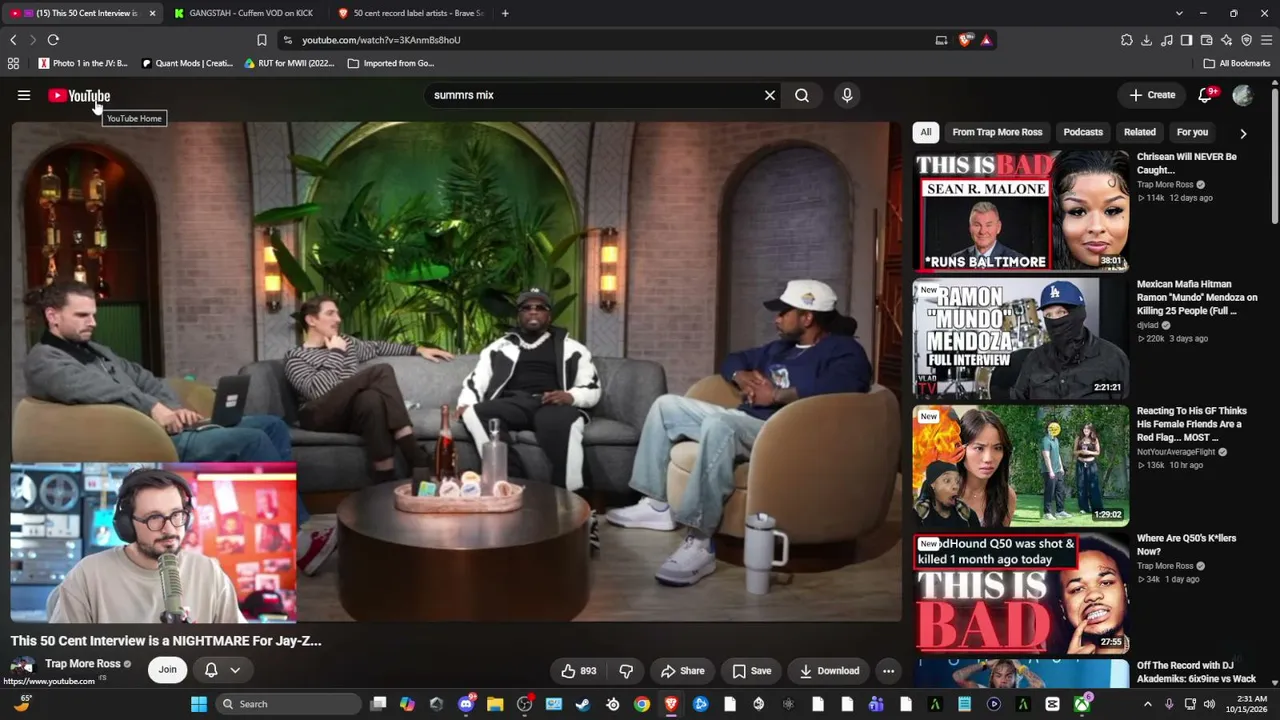Open Leo AI sparkle icon
The image size is (1280, 720).
1227,40
